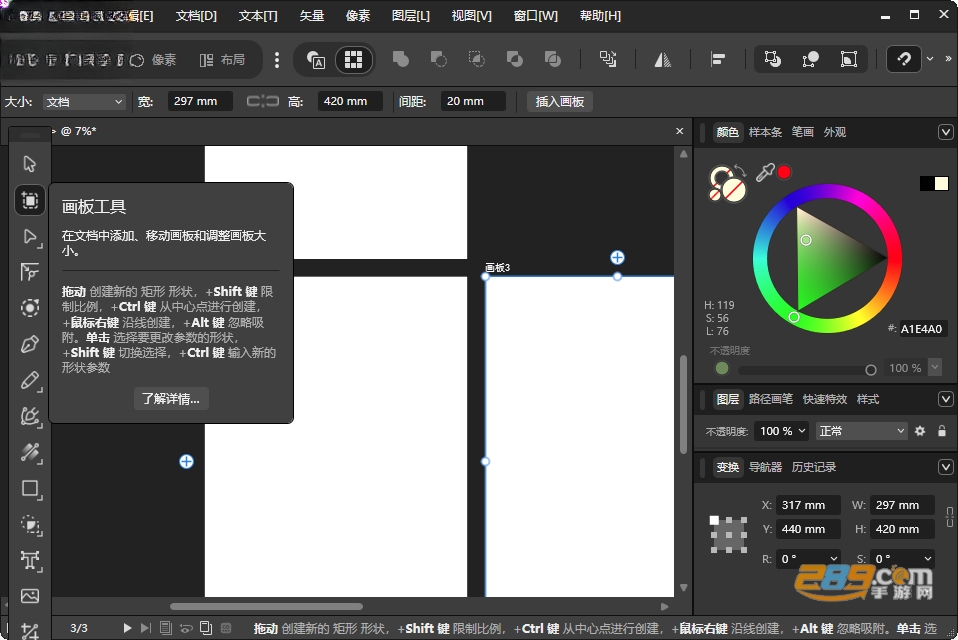The width and height of the screenshot is (958, 640).
Task: Open the 视图[V] menu
Action: coord(471,16)
